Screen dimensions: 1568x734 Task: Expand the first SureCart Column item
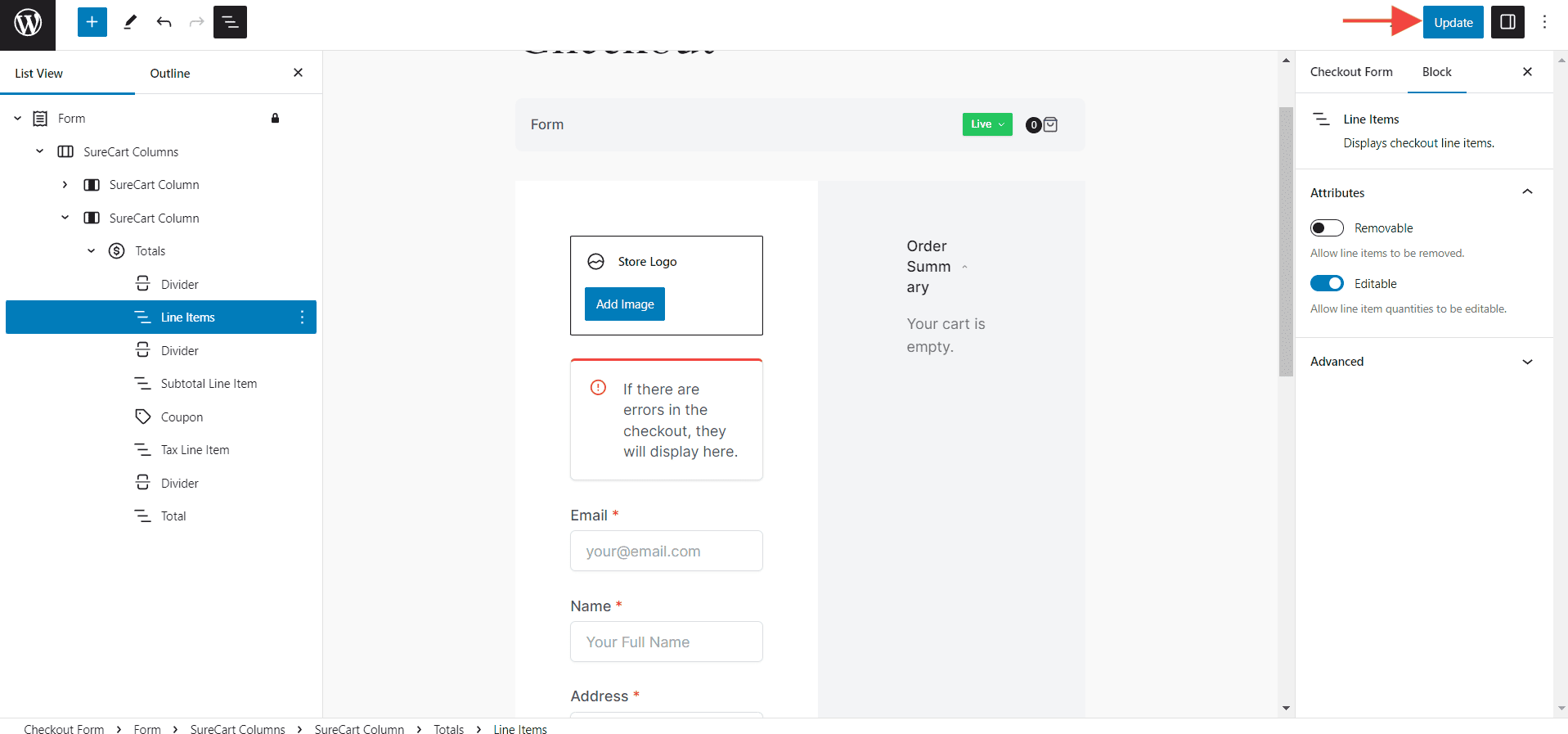[65, 185]
